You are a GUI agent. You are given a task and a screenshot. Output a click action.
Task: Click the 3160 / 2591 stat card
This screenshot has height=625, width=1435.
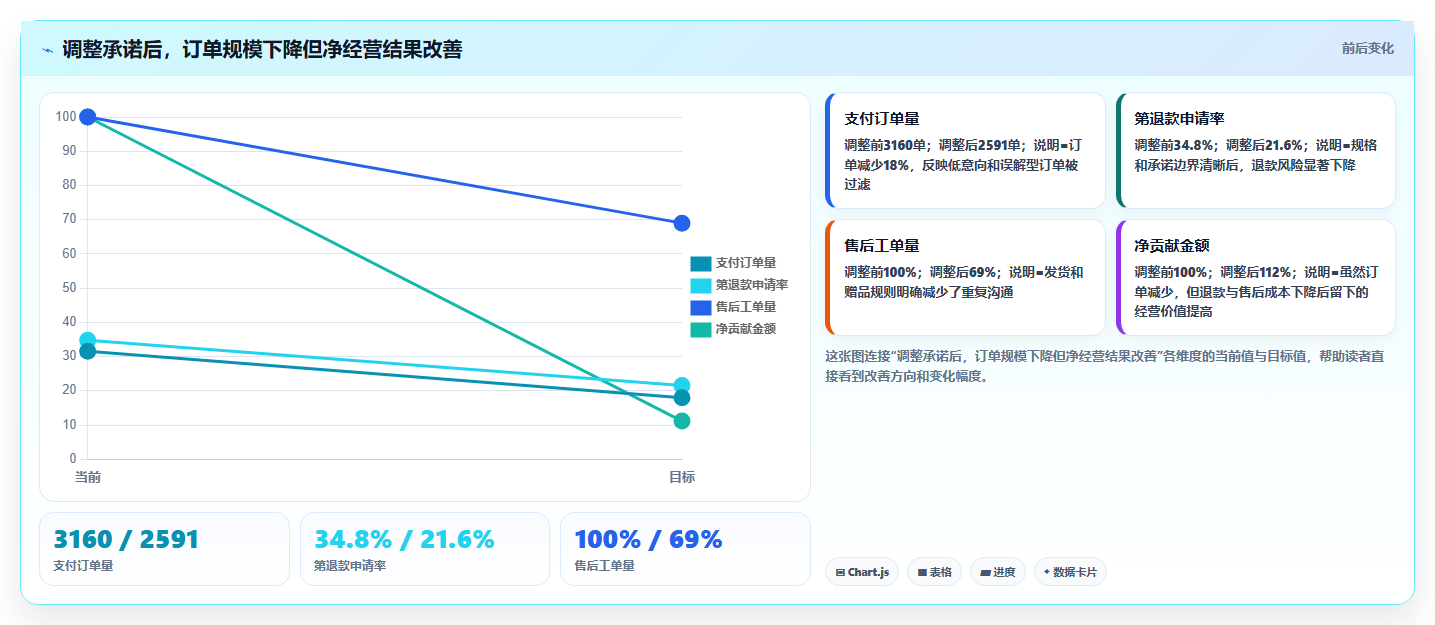click(164, 549)
